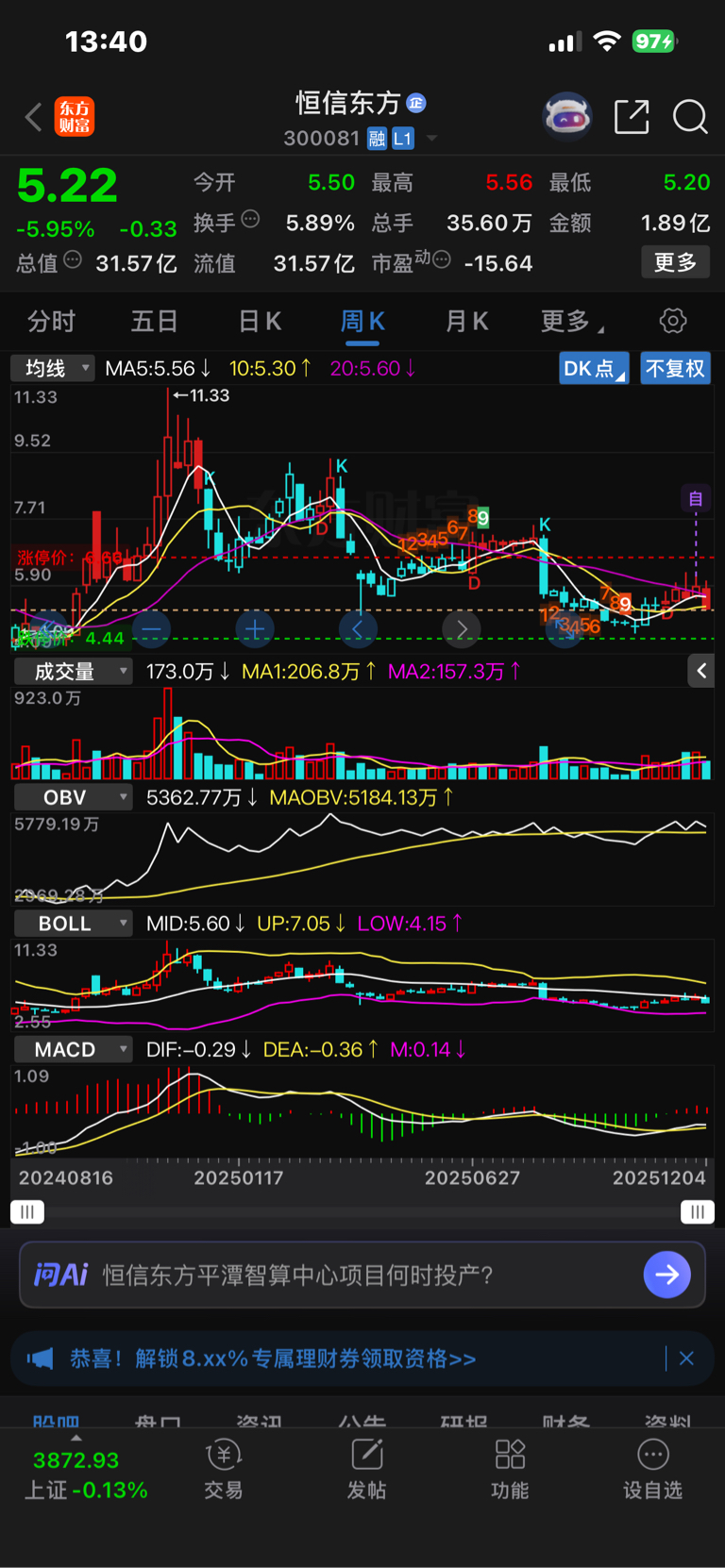This screenshot has width=725, height=1568.
Task: Toggle the DK点 signal button
Action: point(594,369)
